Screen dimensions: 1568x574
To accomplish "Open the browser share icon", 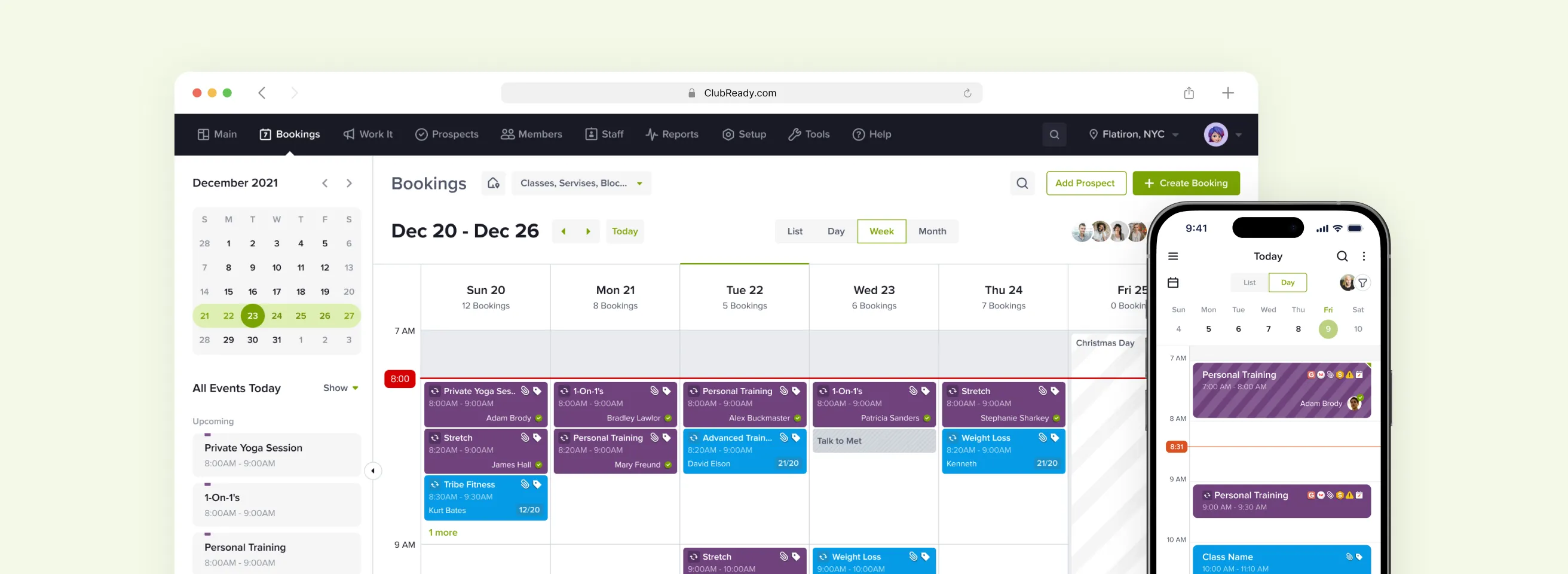I will pyautogui.click(x=1188, y=93).
